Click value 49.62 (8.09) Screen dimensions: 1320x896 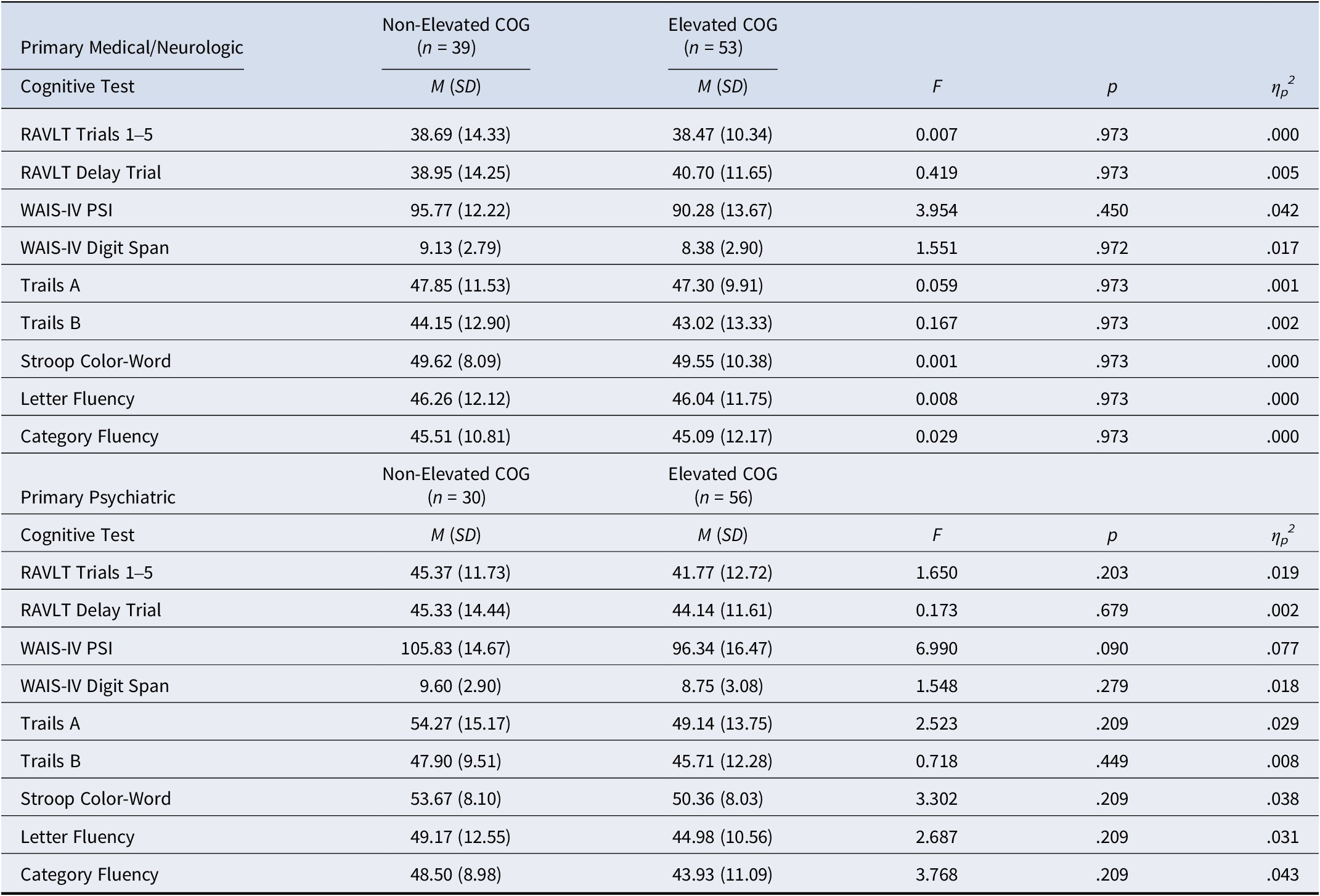tap(456, 361)
